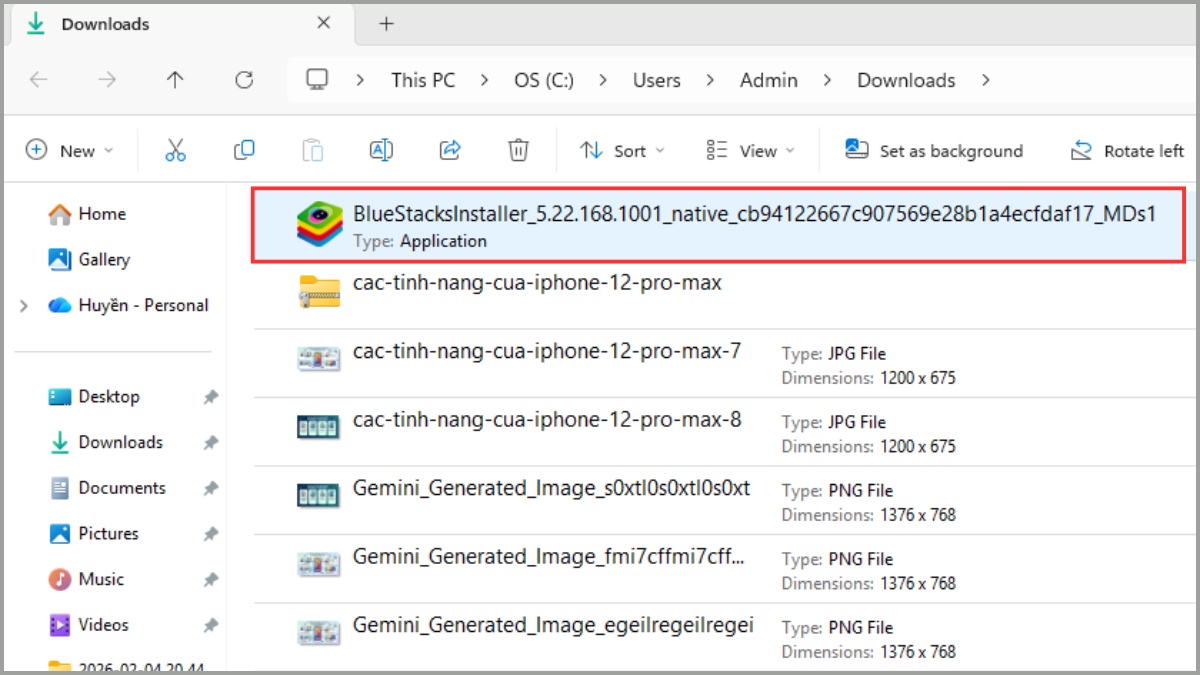Screen dimensions: 1200x675
Task: Select file name Gemini_Generated_Image_s0xtl0s0xtl0s0xt
Action: pos(551,489)
